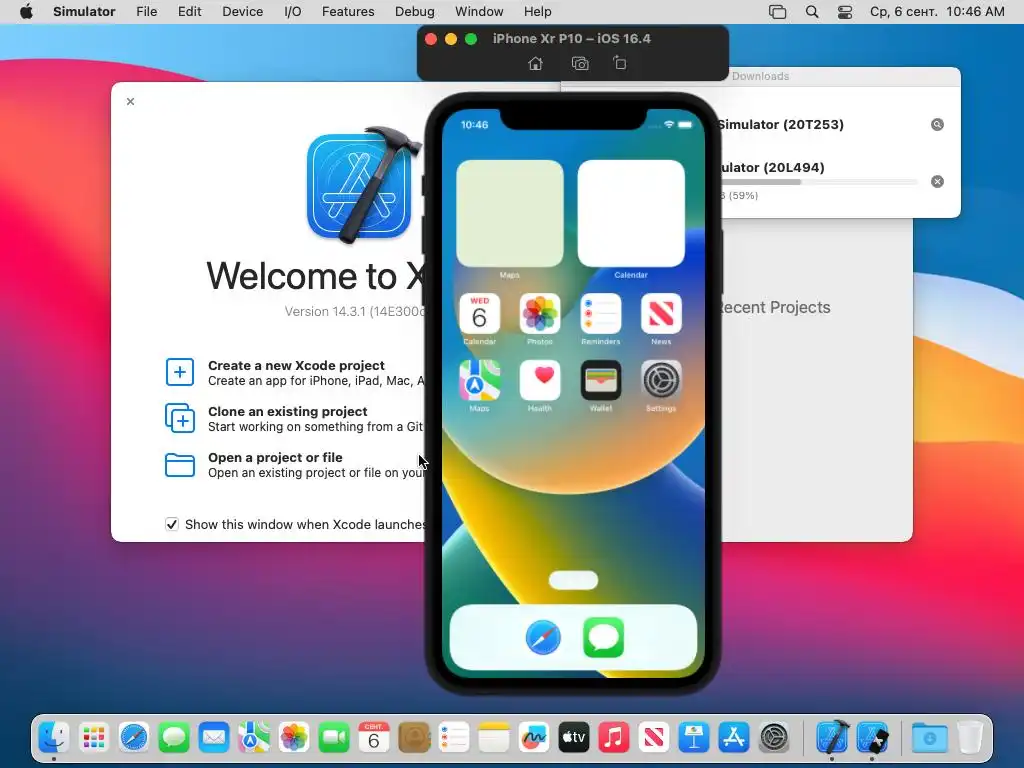
Task: Click the screen mirroring icon in menu bar
Action: tap(777, 12)
